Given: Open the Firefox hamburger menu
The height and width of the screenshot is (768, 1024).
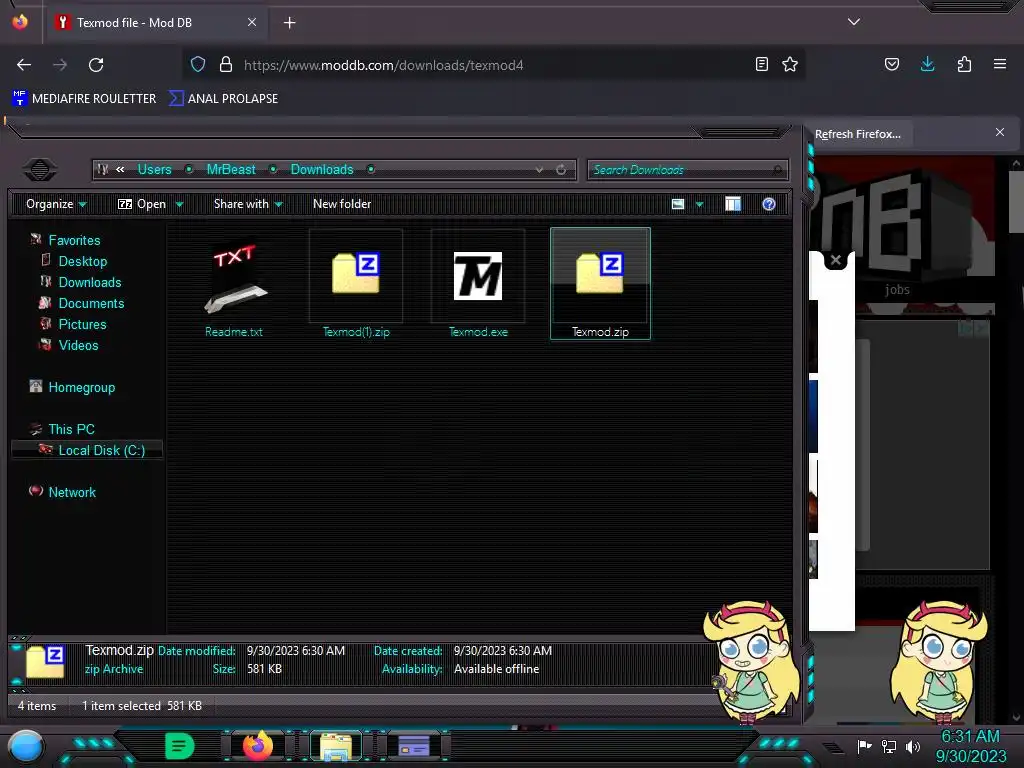Looking at the screenshot, I should (1000, 64).
